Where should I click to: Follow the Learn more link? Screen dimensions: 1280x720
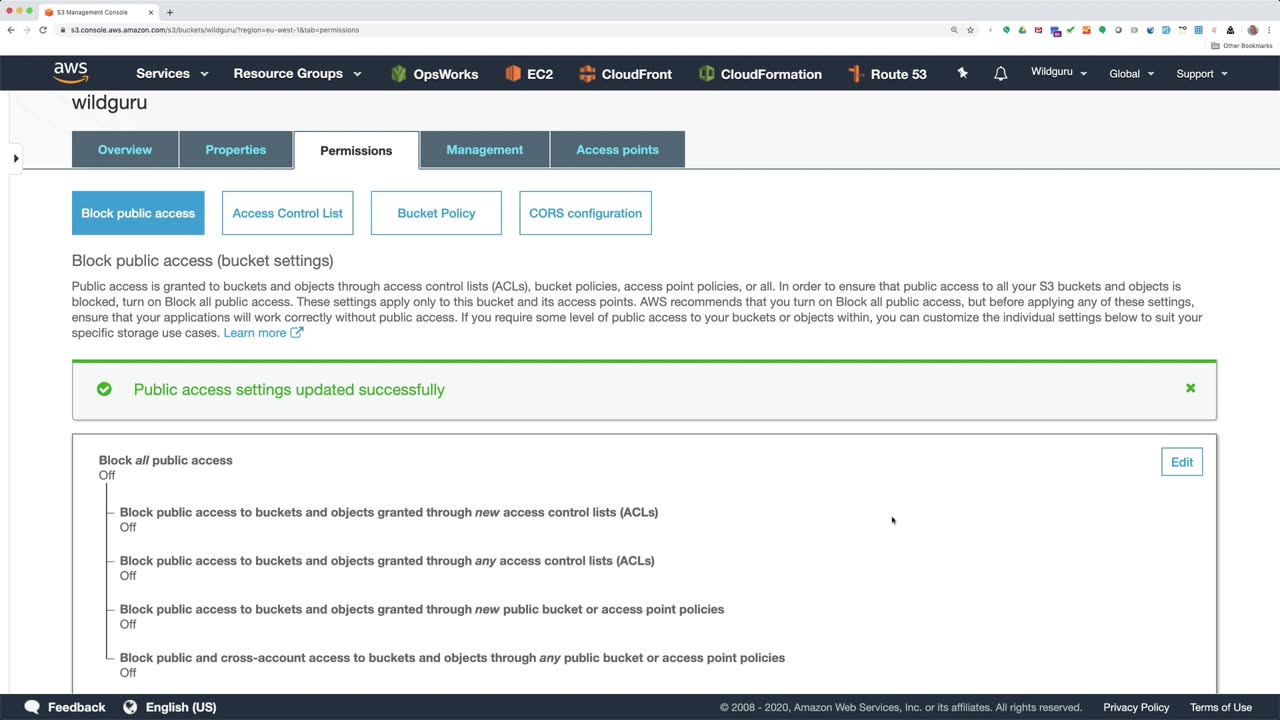pyautogui.click(x=255, y=332)
